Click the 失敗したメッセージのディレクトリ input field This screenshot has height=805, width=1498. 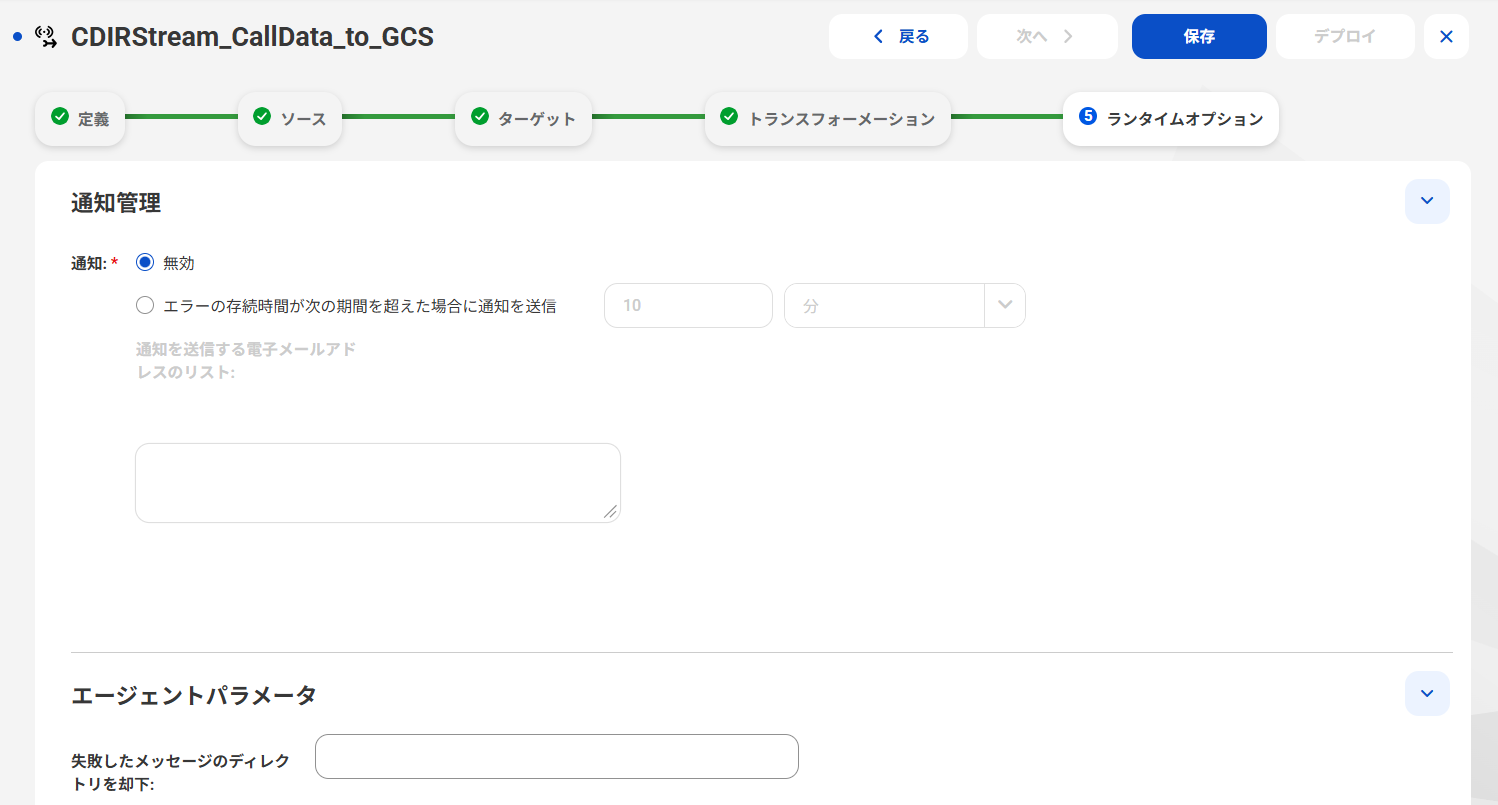coord(557,756)
